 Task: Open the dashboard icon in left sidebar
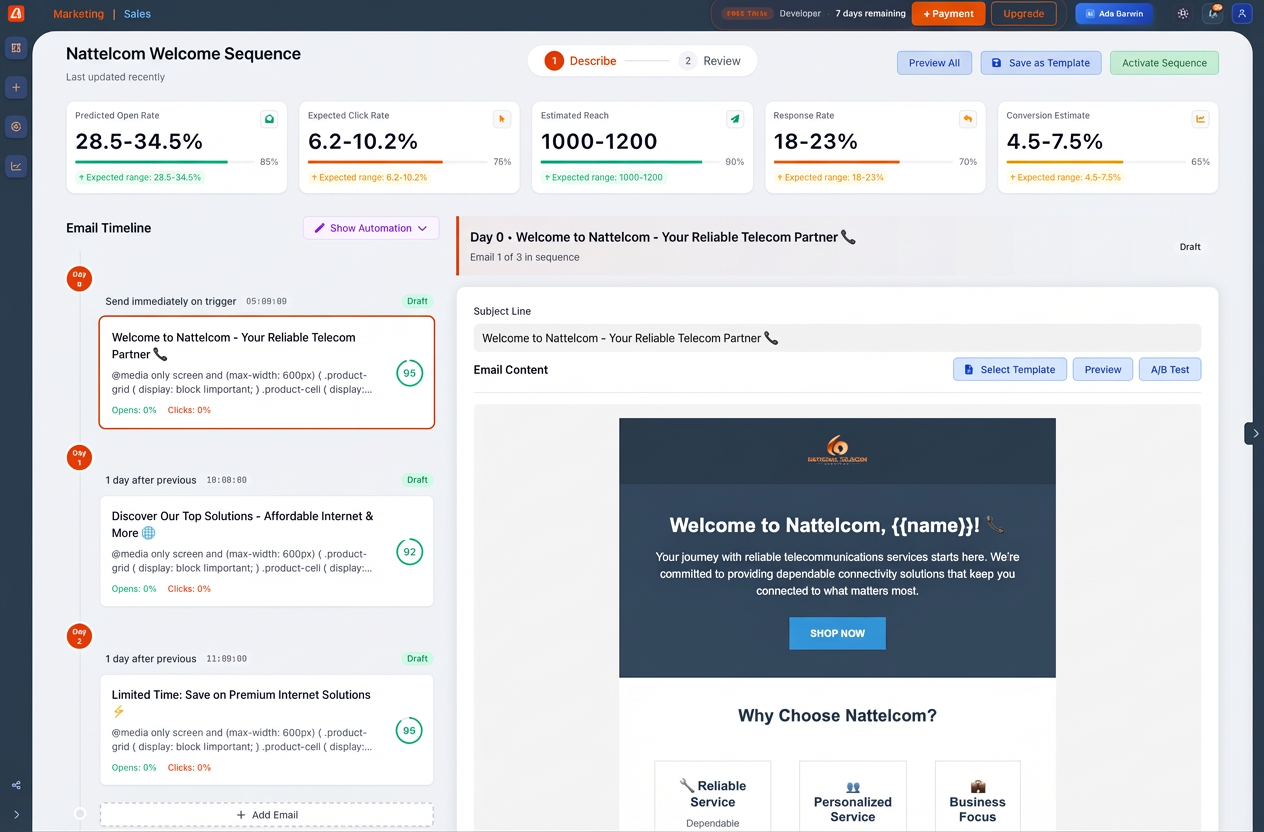click(x=16, y=48)
